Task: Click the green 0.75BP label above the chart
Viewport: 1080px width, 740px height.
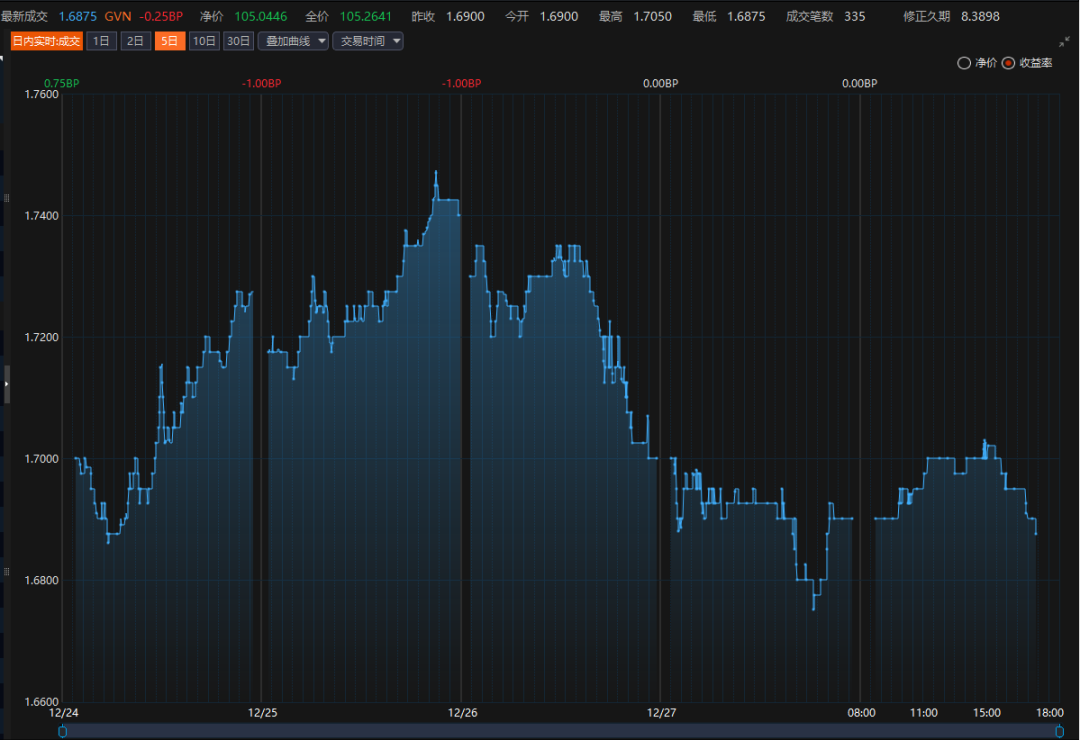Action: click(x=61, y=83)
